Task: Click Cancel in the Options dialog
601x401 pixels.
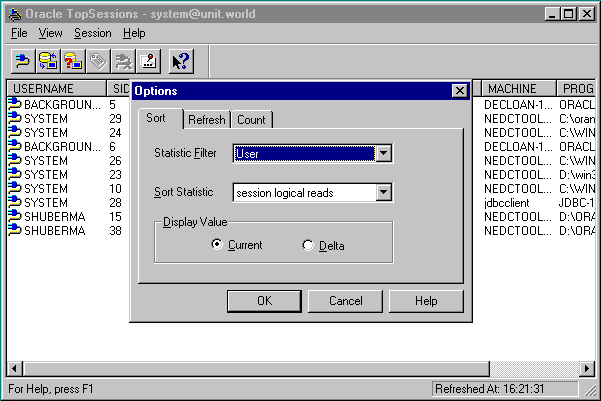Action: [x=345, y=301]
